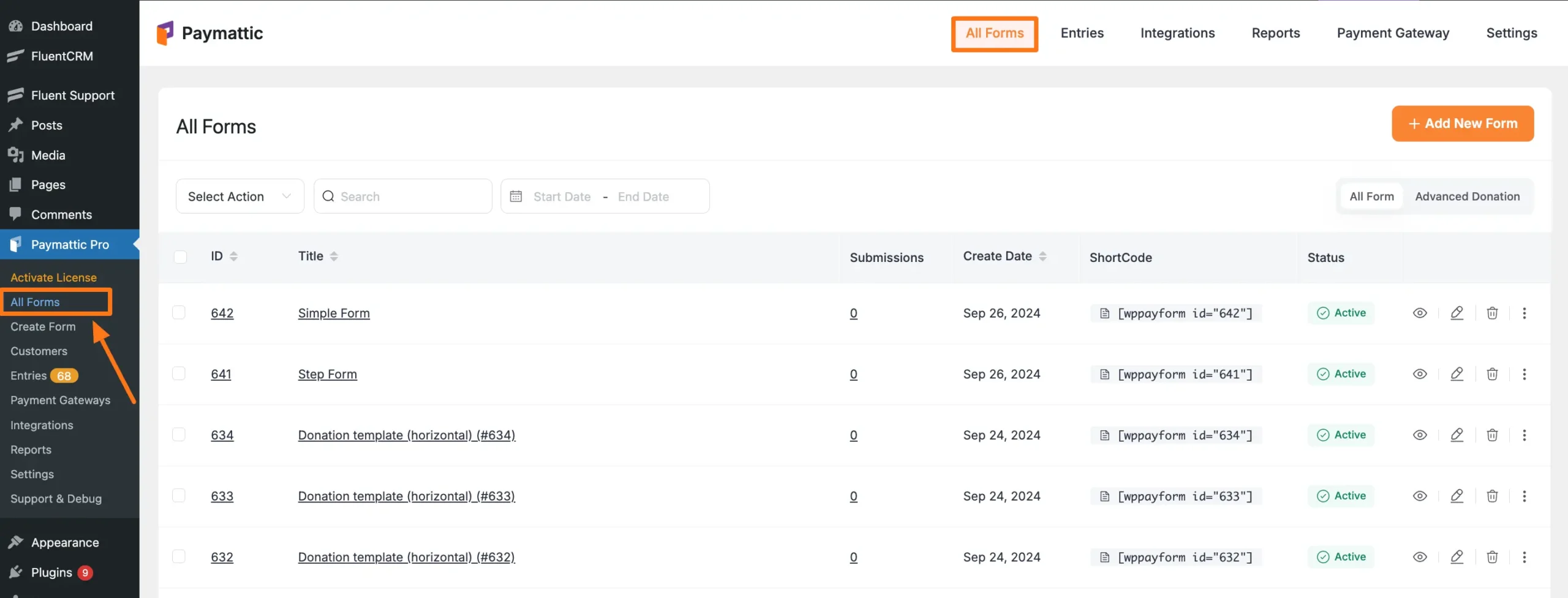Screen dimensions: 1568x598
Task: Switch to the Entries tab
Action: pos(1082,32)
